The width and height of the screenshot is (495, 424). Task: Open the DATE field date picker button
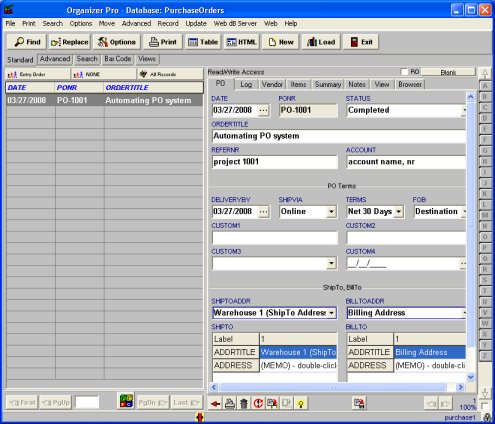(263, 110)
